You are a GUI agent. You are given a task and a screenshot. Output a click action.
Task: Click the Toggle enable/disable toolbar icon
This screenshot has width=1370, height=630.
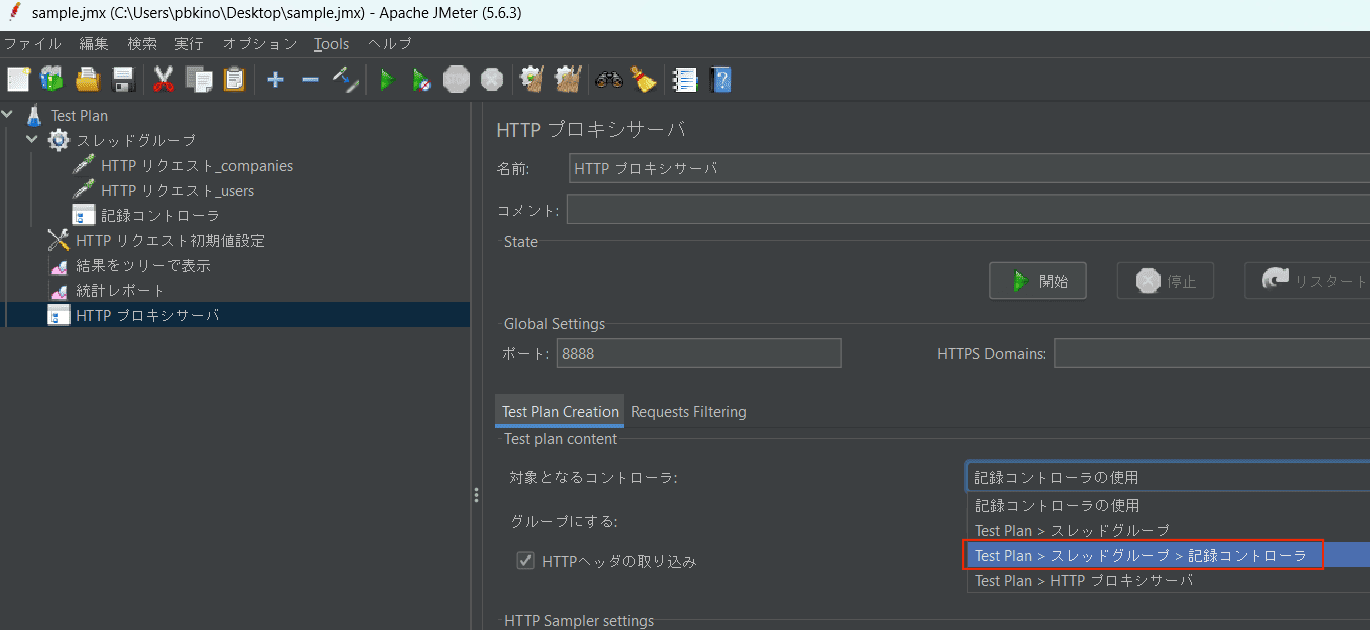click(x=345, y=80)
